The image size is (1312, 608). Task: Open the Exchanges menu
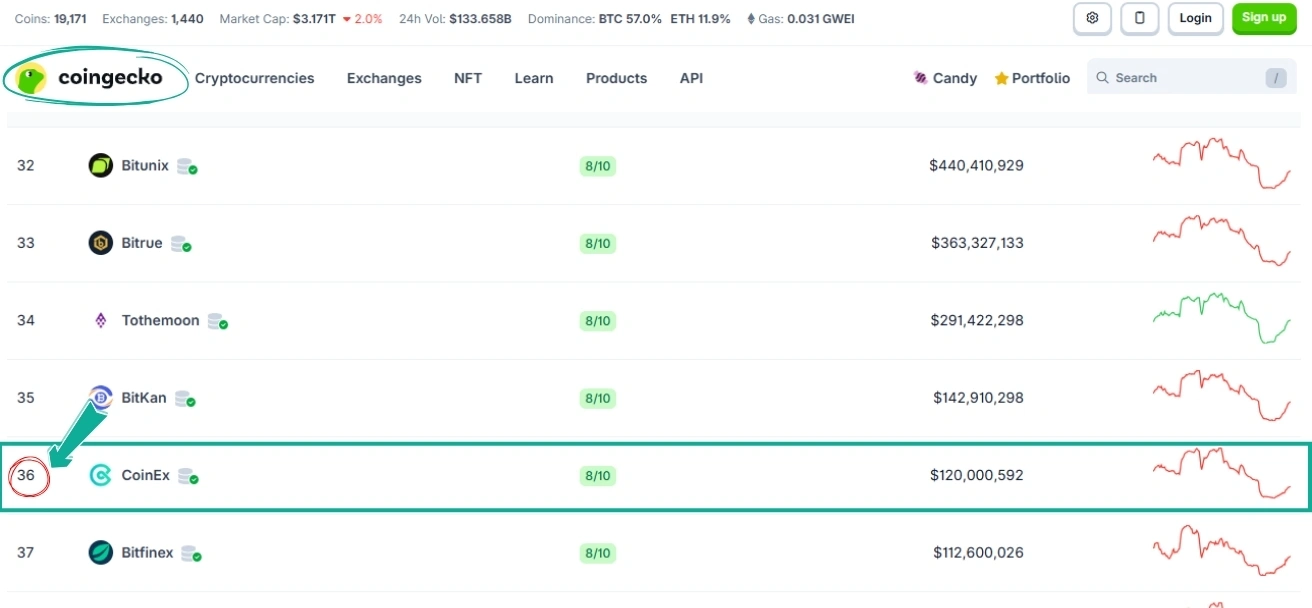(384, 78)
